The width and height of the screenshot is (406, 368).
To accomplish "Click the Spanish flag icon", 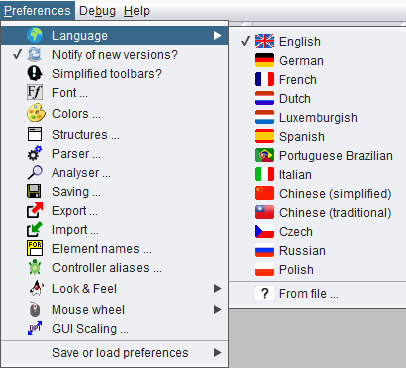I will (264, 136).
